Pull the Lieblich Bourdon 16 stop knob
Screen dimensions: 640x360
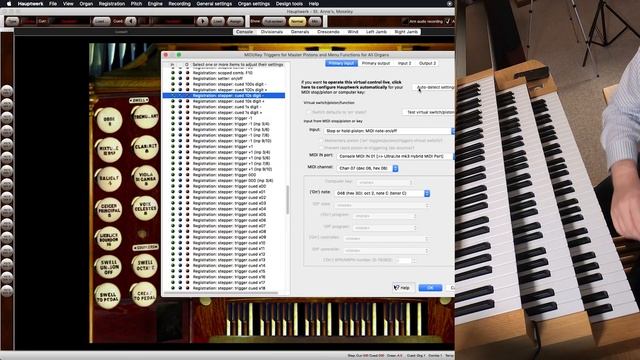pos(109,239)
